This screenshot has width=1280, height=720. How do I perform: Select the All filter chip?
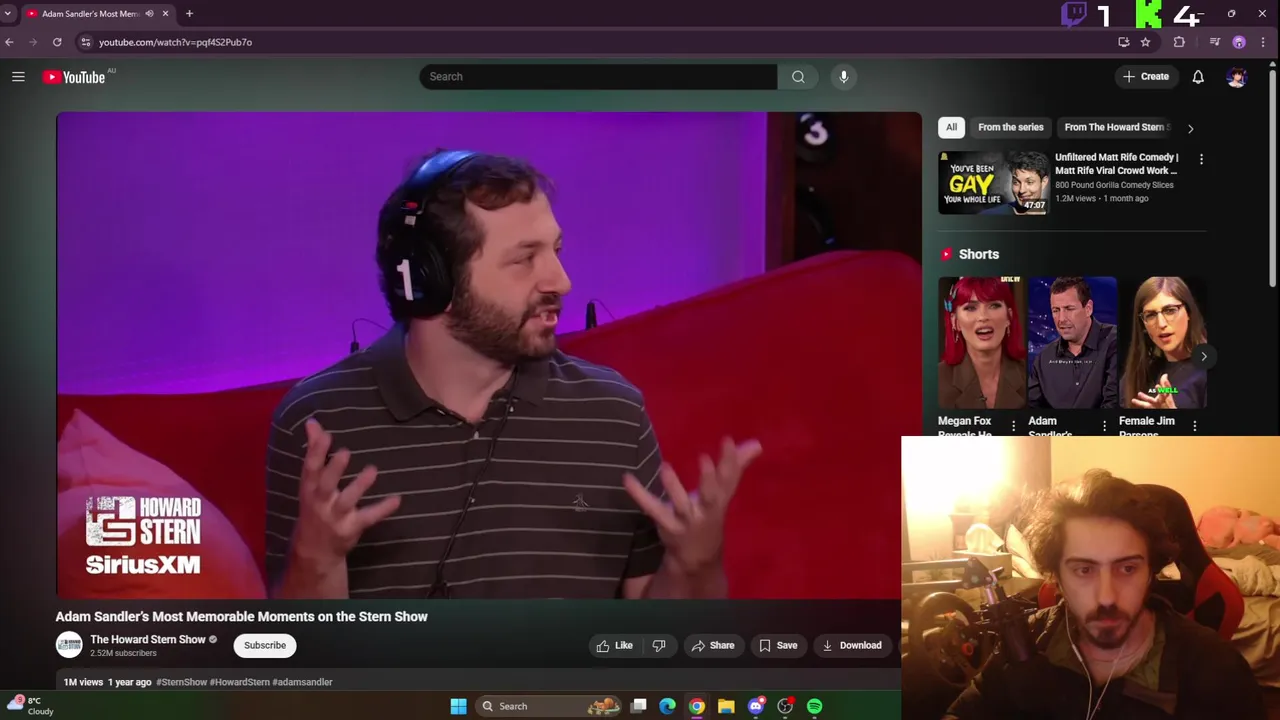pyautogui.click(x=951, y=127)
